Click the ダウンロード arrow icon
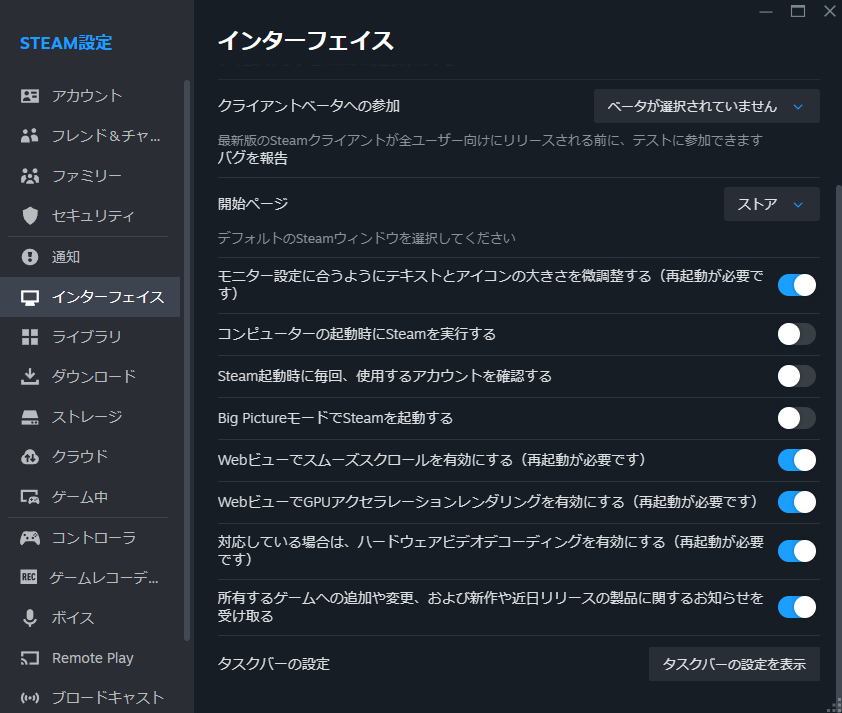The height and width of the screenshot is (713, 842). point(30,377)
